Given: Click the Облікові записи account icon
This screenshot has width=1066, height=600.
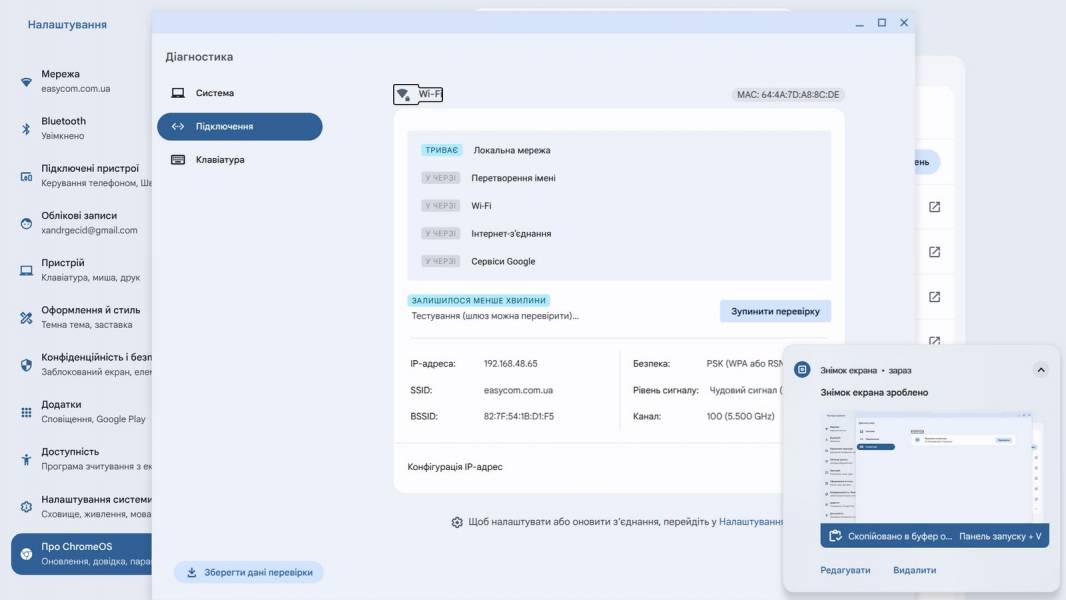Looking at the screenshot, I should [x=26, y=223].
